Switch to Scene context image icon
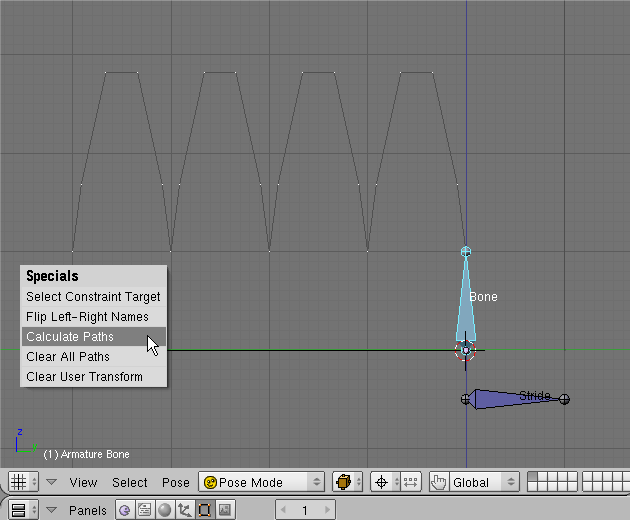 click(x=225, y=510)
